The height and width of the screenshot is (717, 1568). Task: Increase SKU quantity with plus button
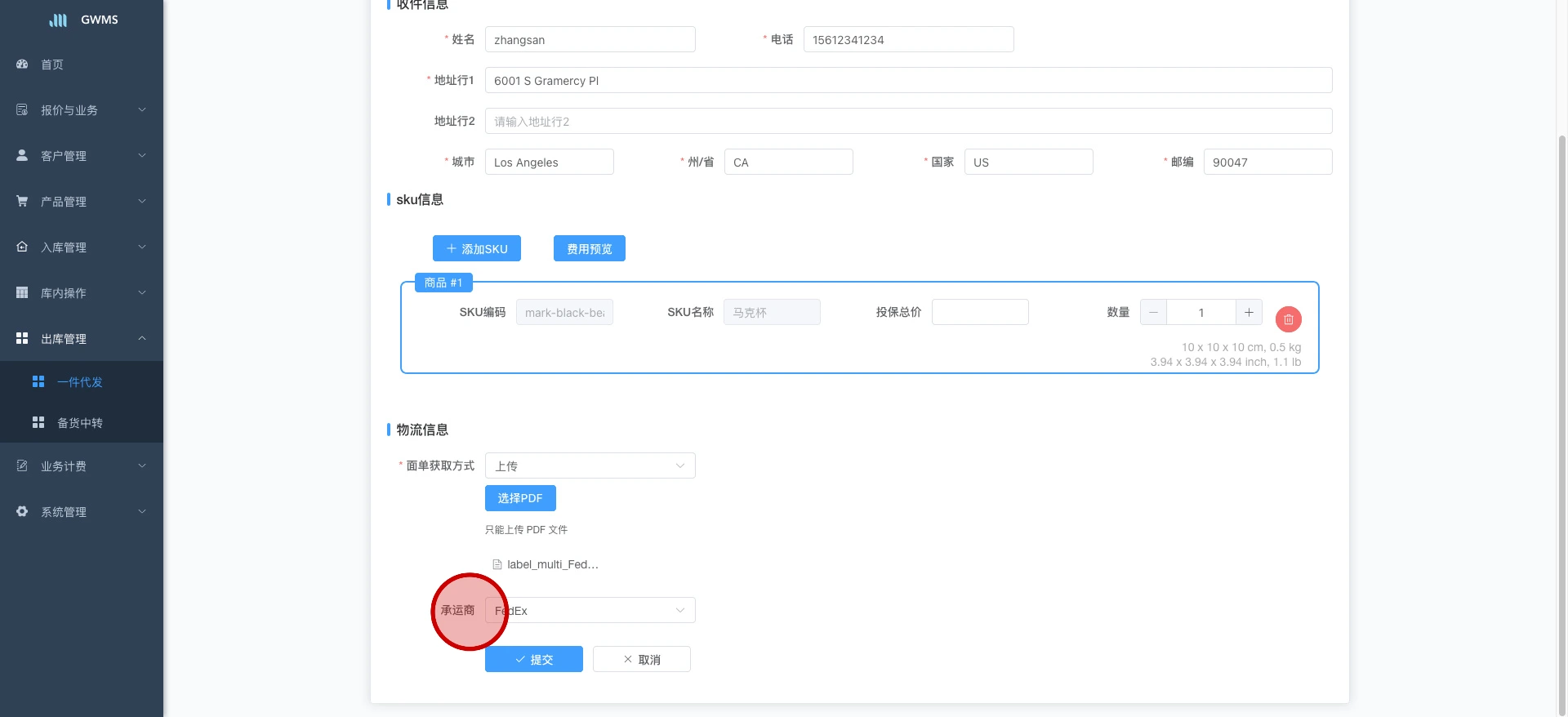point(1249,312)
